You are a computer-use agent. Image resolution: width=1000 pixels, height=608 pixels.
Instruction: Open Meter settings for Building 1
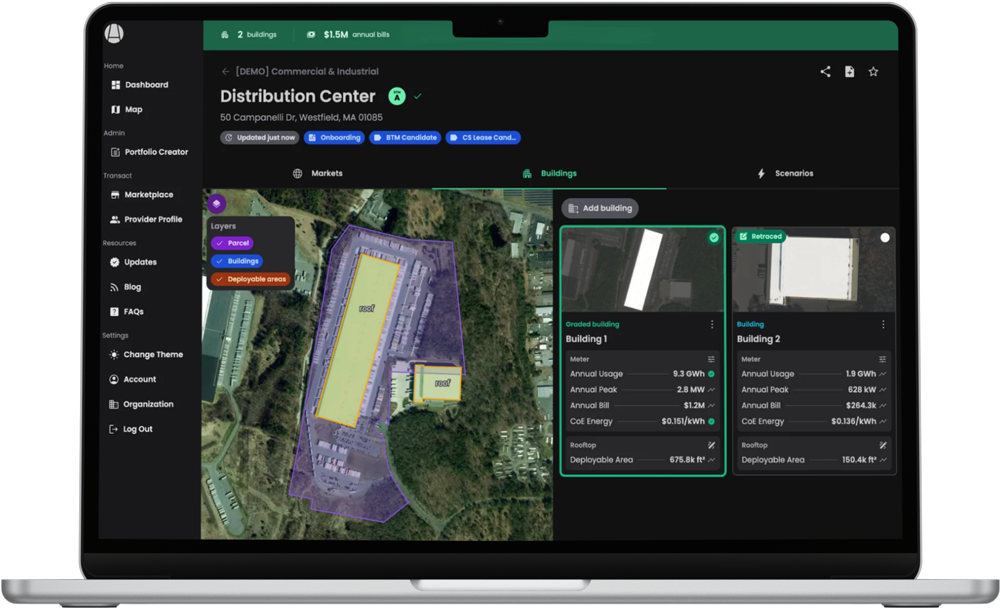[x=711, y=359]
